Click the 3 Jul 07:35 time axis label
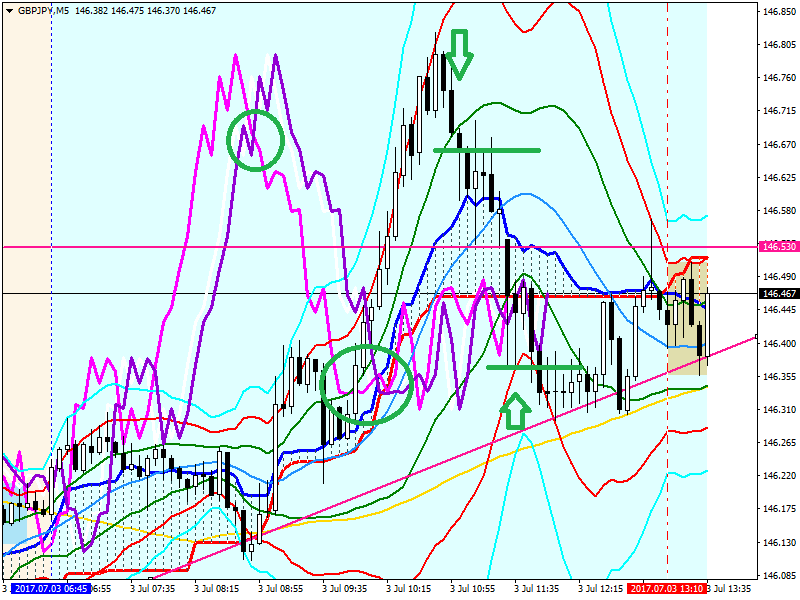This screenshot has height=600, width=800. point(153,589)
